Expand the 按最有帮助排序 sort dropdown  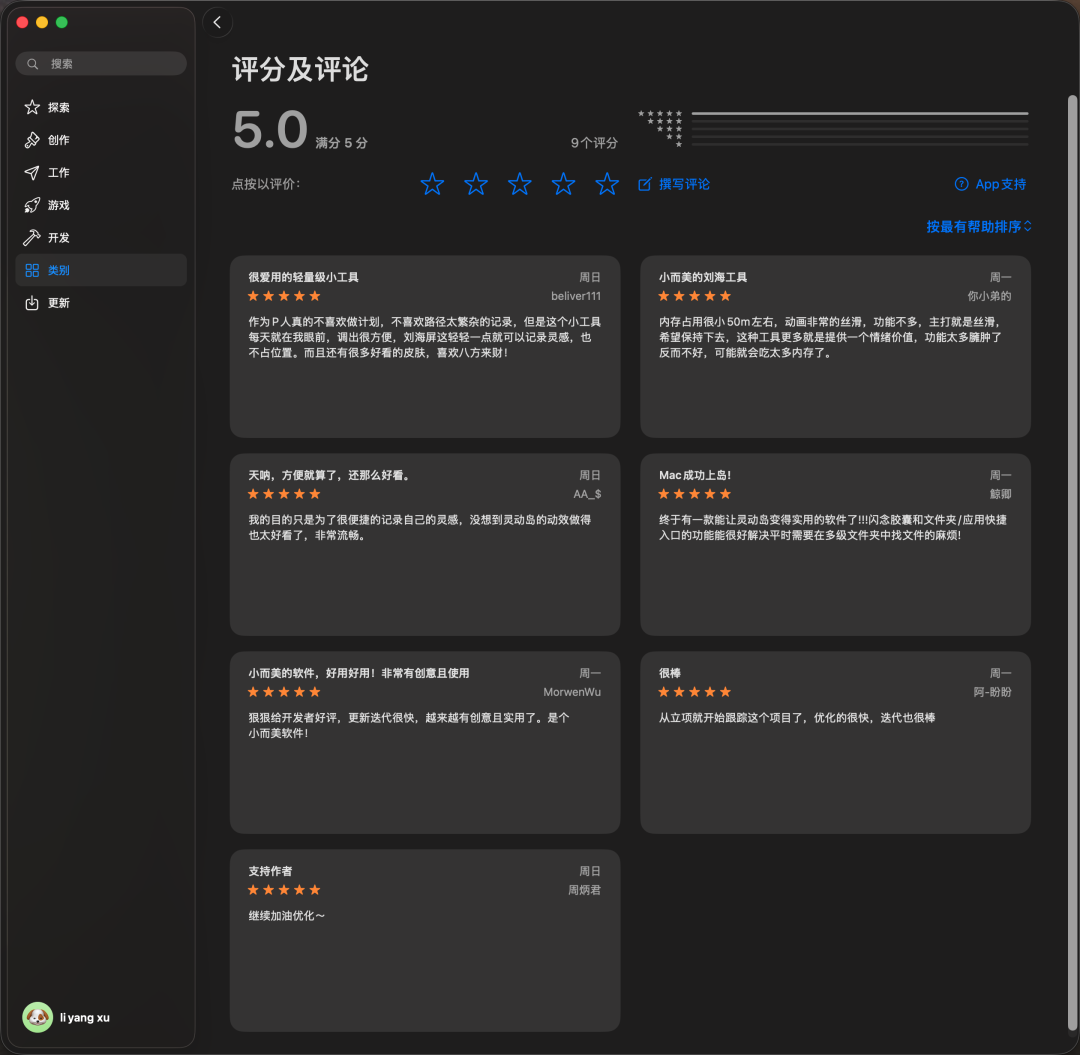[979, 227]
